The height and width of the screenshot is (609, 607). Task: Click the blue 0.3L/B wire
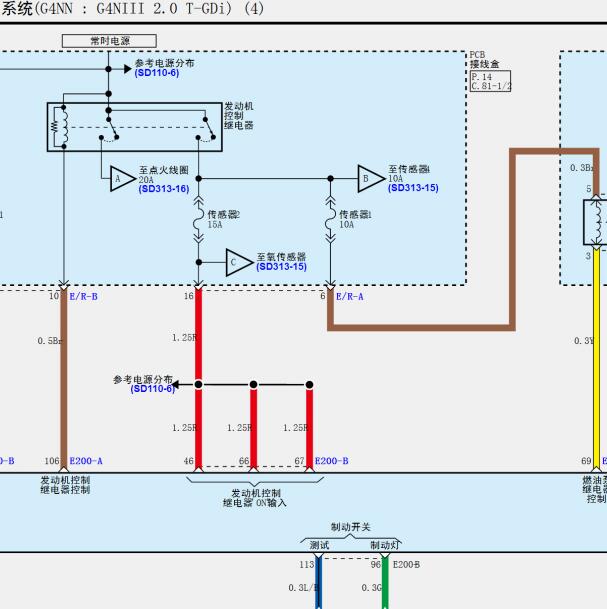click(x=318, y=585)
